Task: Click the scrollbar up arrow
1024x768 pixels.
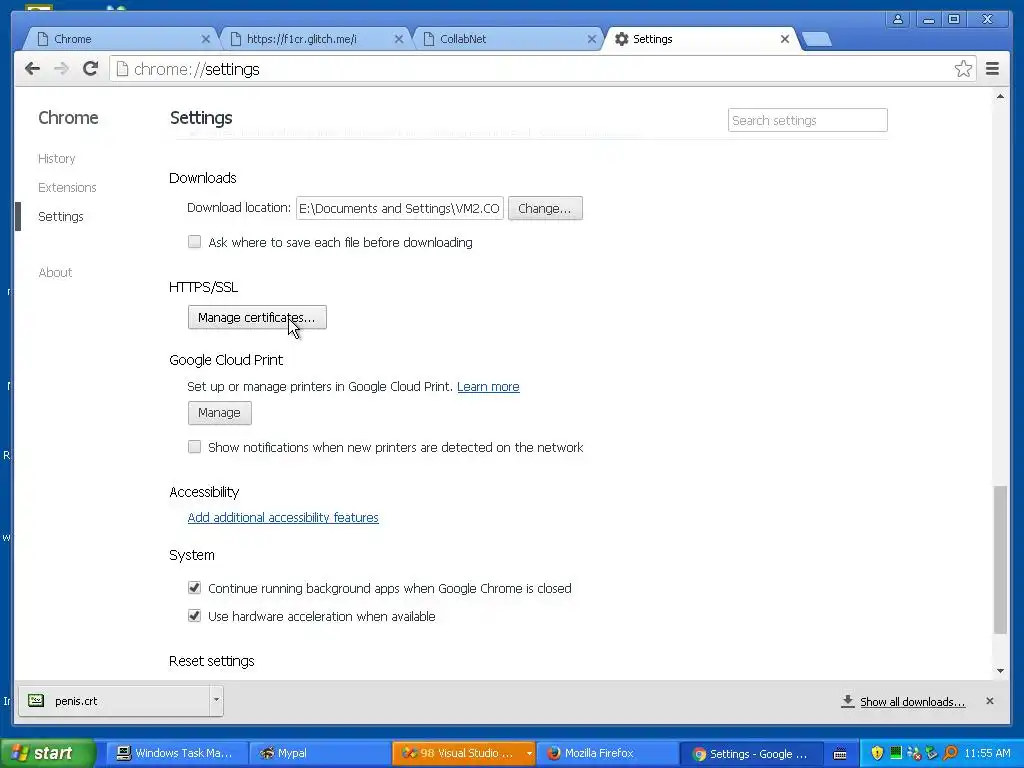Action: 1000,97
